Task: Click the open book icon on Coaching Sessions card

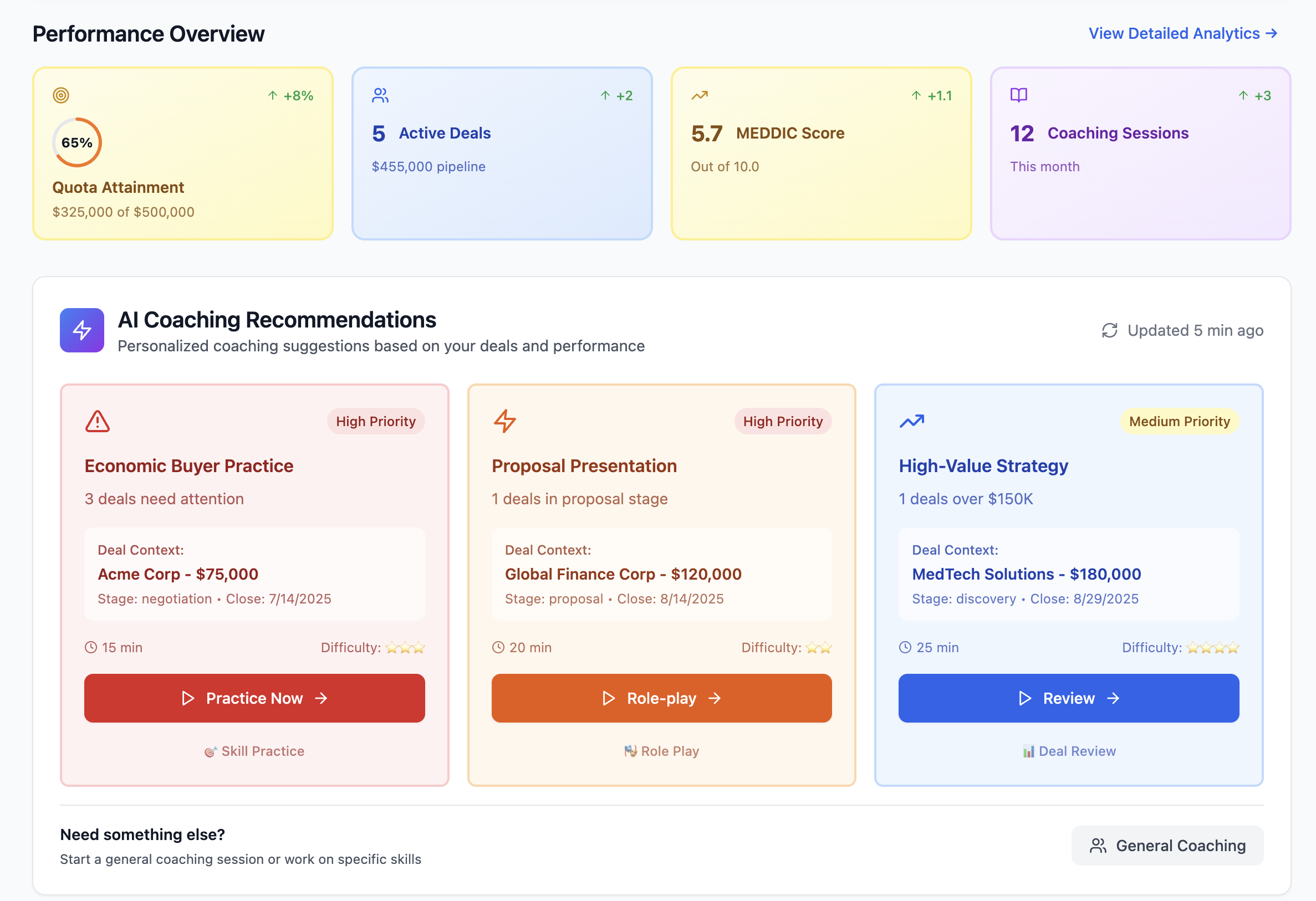Action: tap(1018, 95)
